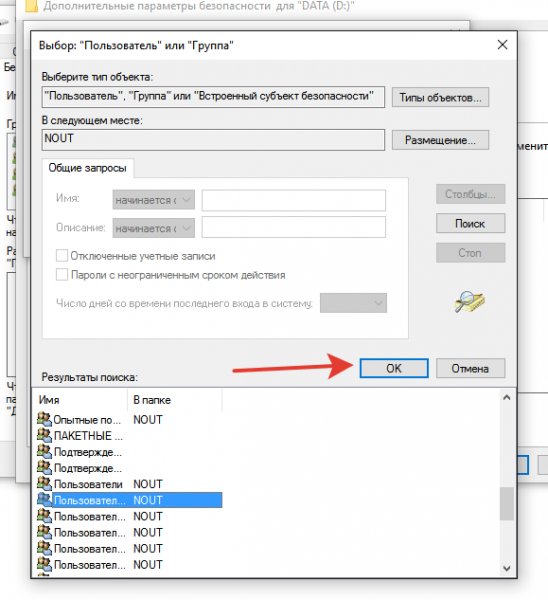
Task: Open the Типы объектов... dialog
Action: click(x=440, y=98)
